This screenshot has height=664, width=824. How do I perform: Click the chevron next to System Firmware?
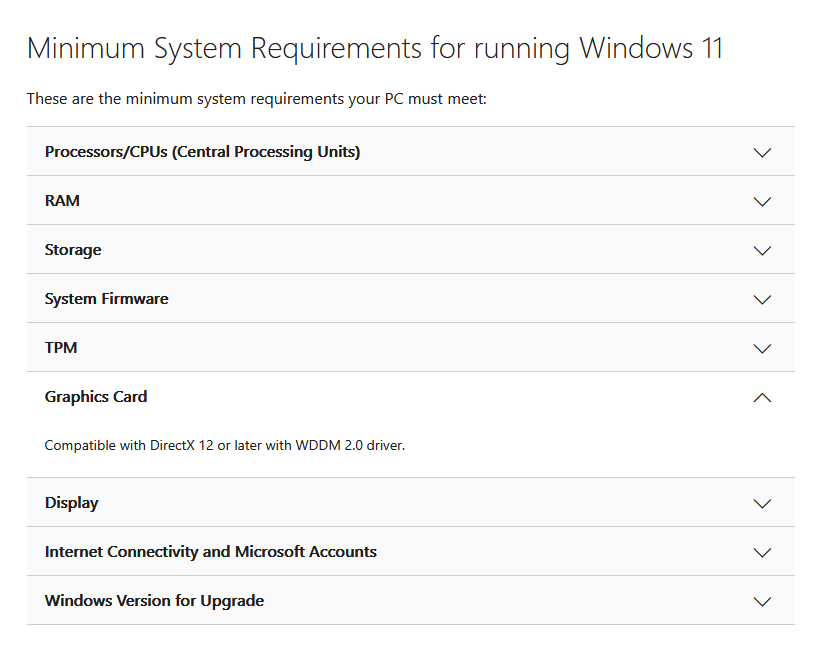(762, 299)
